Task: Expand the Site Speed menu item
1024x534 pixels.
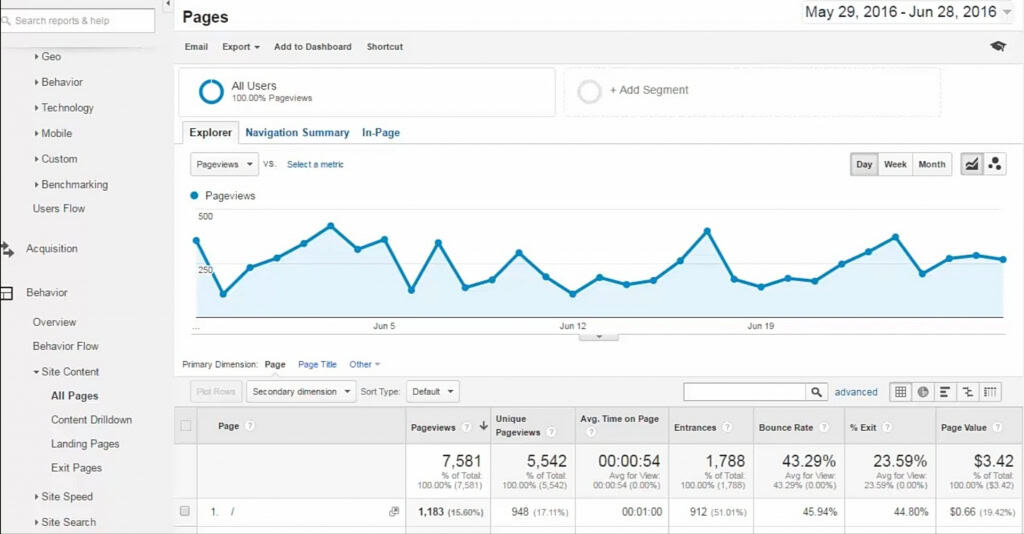Action: click(66, 497)
